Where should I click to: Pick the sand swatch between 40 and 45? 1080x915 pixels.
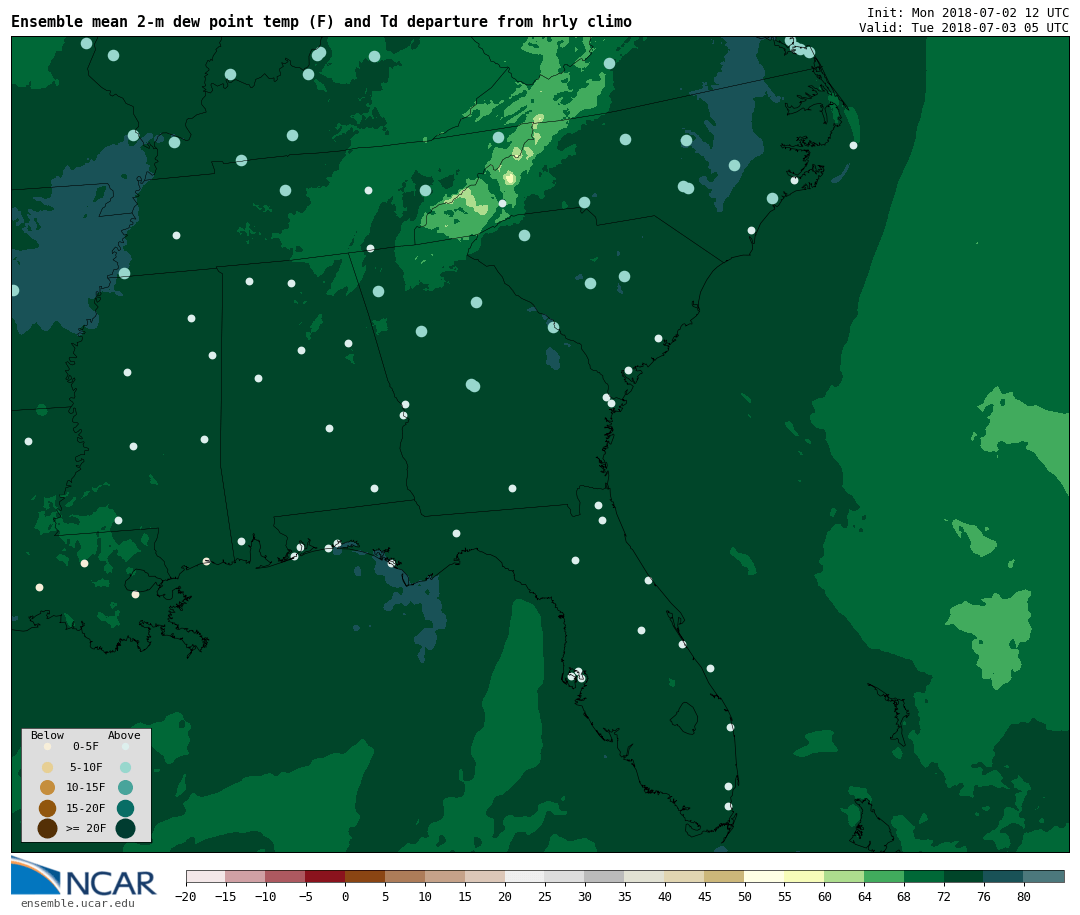685,876
